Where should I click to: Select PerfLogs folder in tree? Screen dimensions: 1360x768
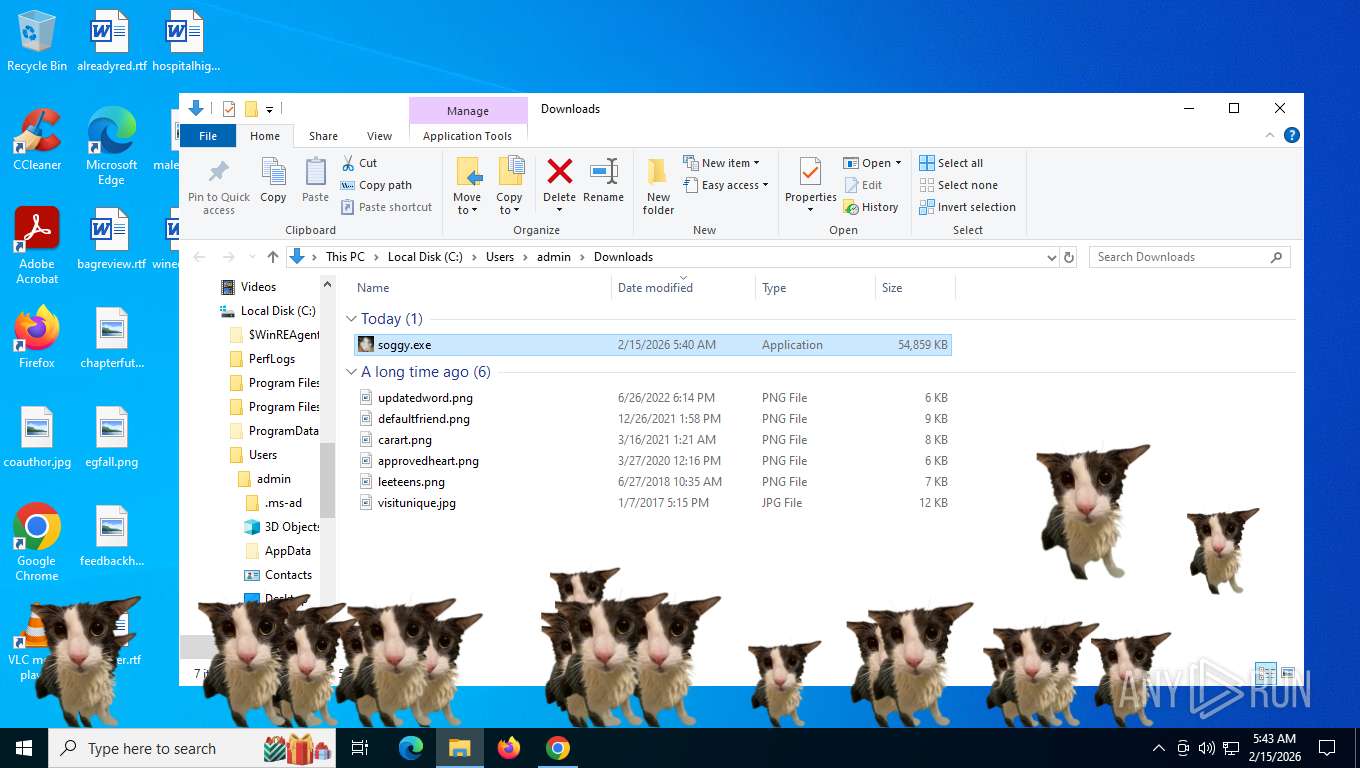tap(272, 359)
